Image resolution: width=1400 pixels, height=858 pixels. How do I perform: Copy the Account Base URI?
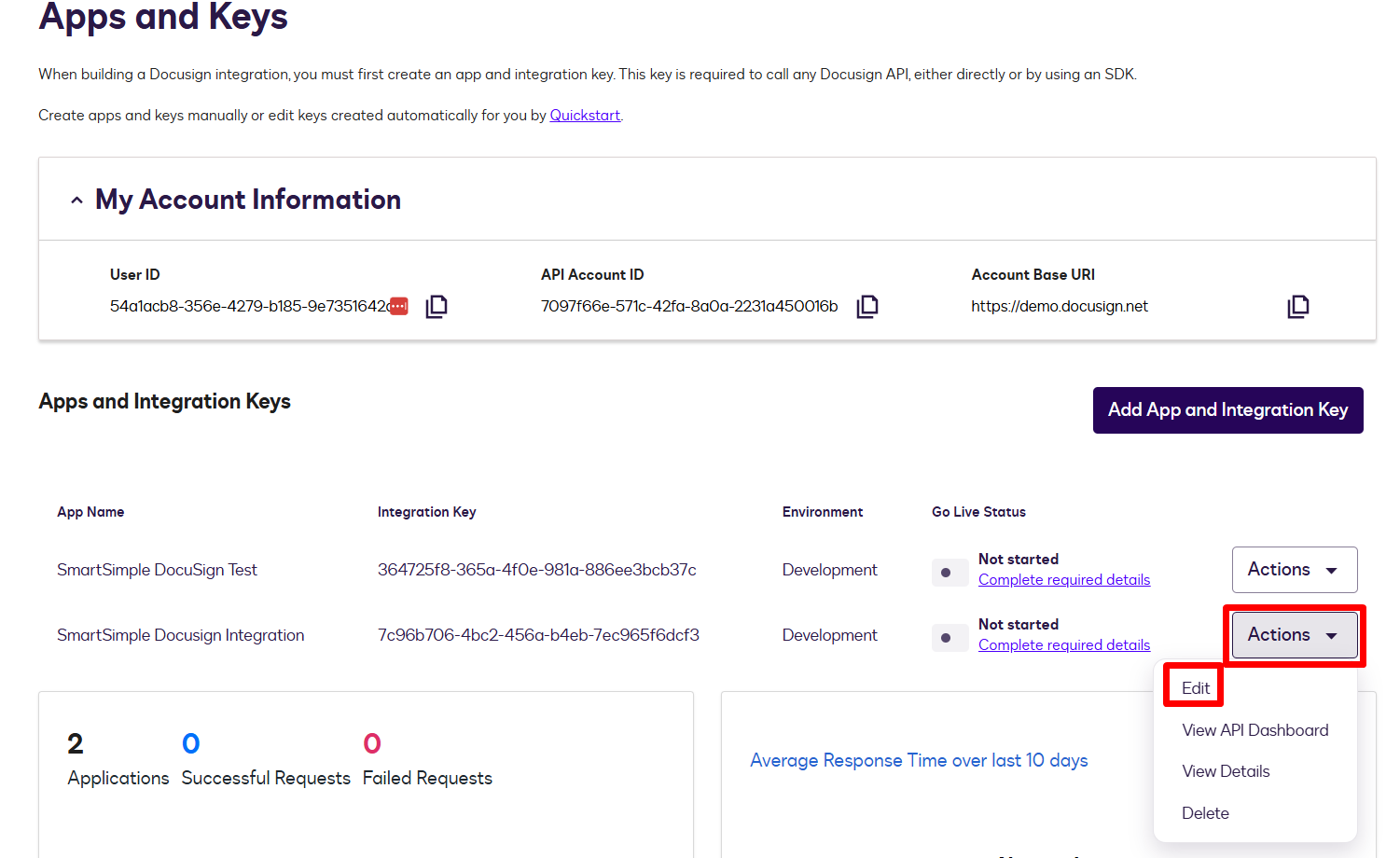point(1298,306)
